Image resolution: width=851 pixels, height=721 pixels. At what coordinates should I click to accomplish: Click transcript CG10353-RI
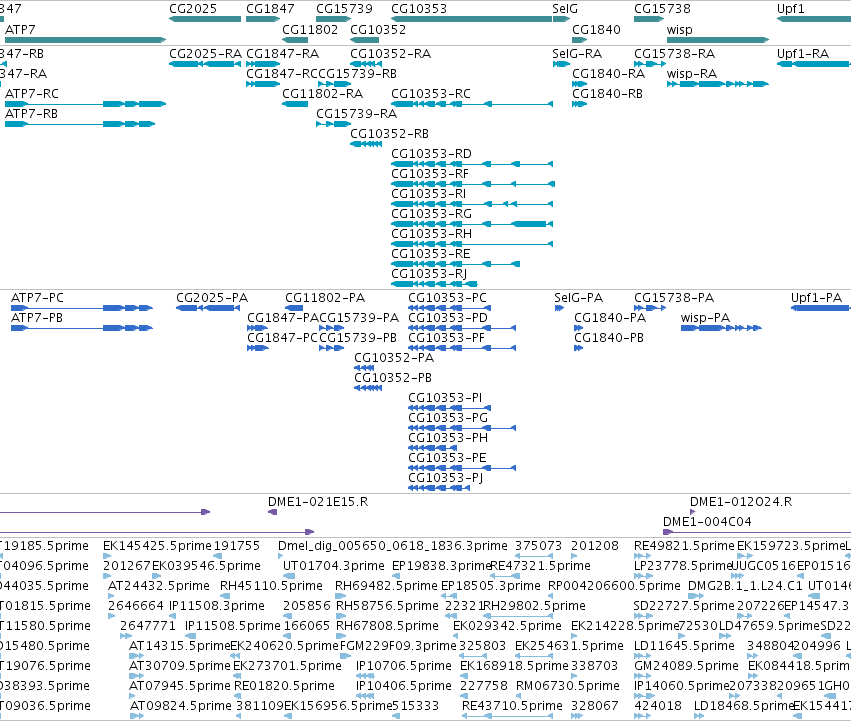click(472, 204)
